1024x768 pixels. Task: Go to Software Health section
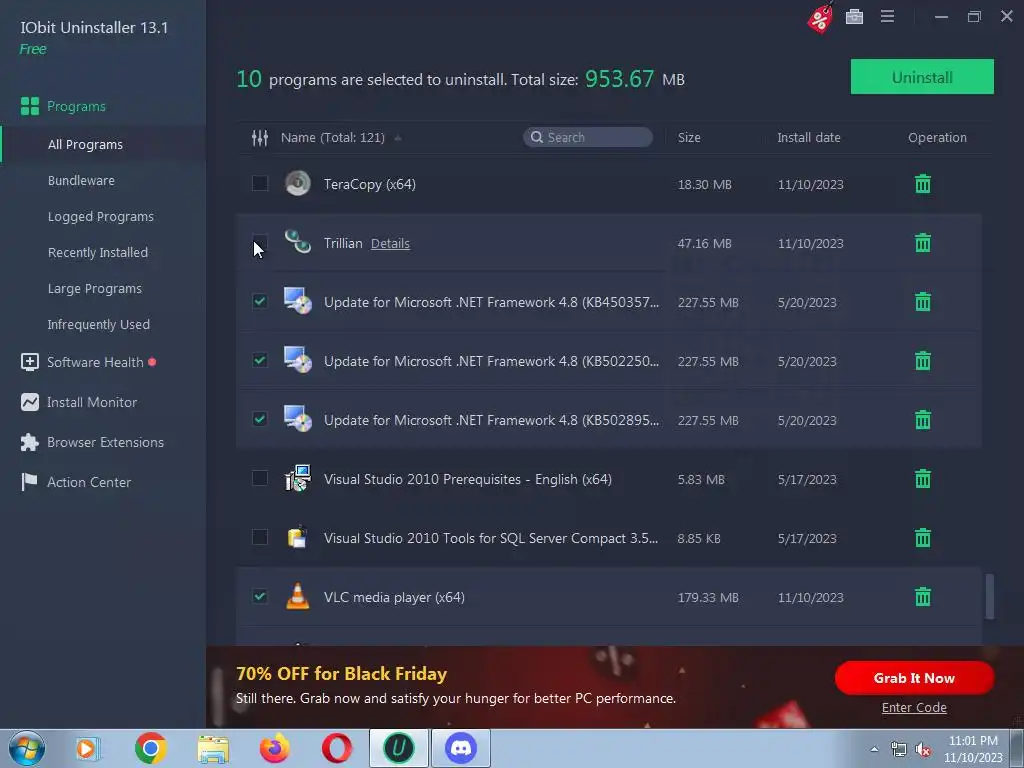pyautogui.click(x=95, y=362)
